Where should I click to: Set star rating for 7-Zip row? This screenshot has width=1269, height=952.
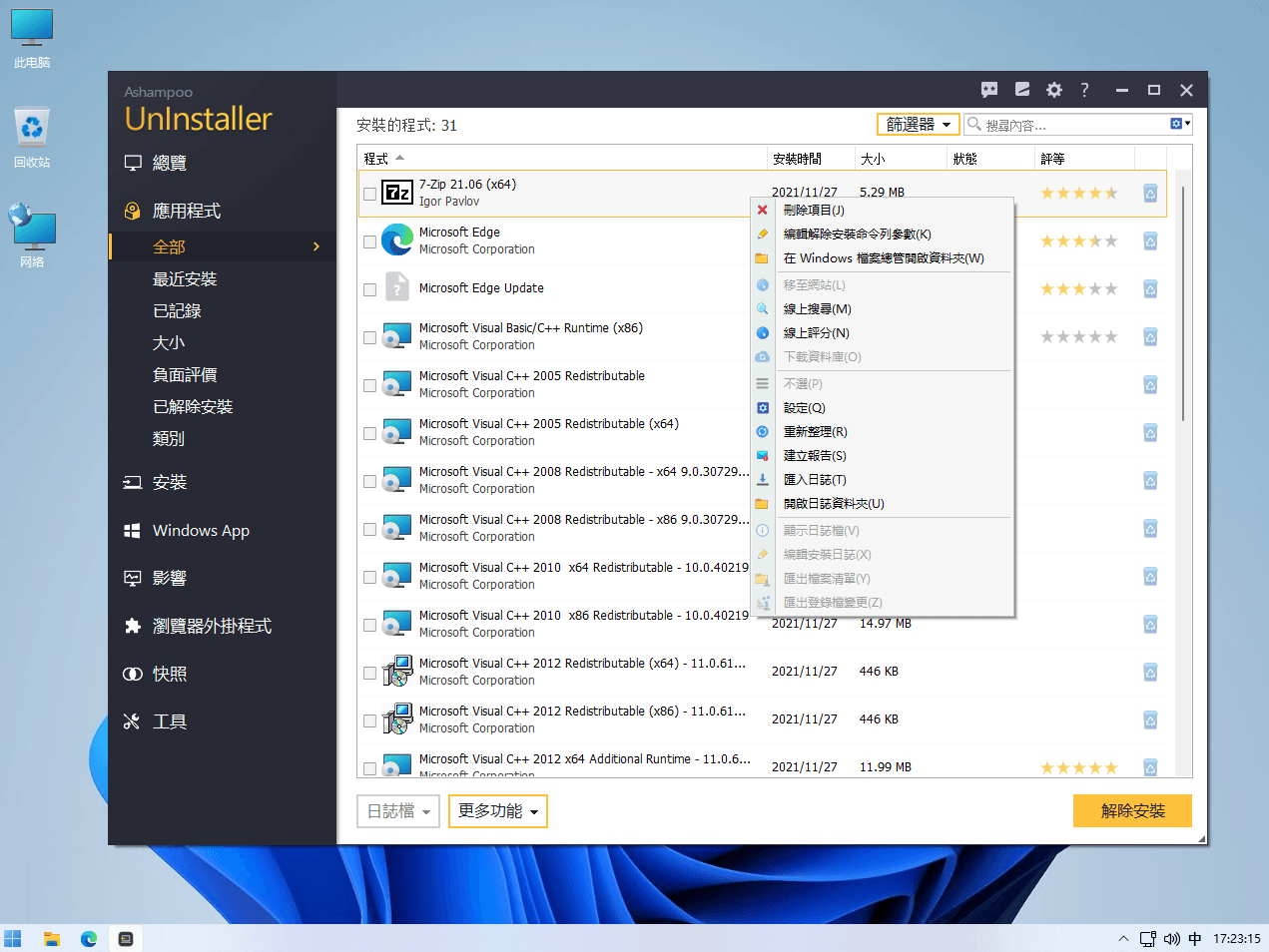point(1079,193)
